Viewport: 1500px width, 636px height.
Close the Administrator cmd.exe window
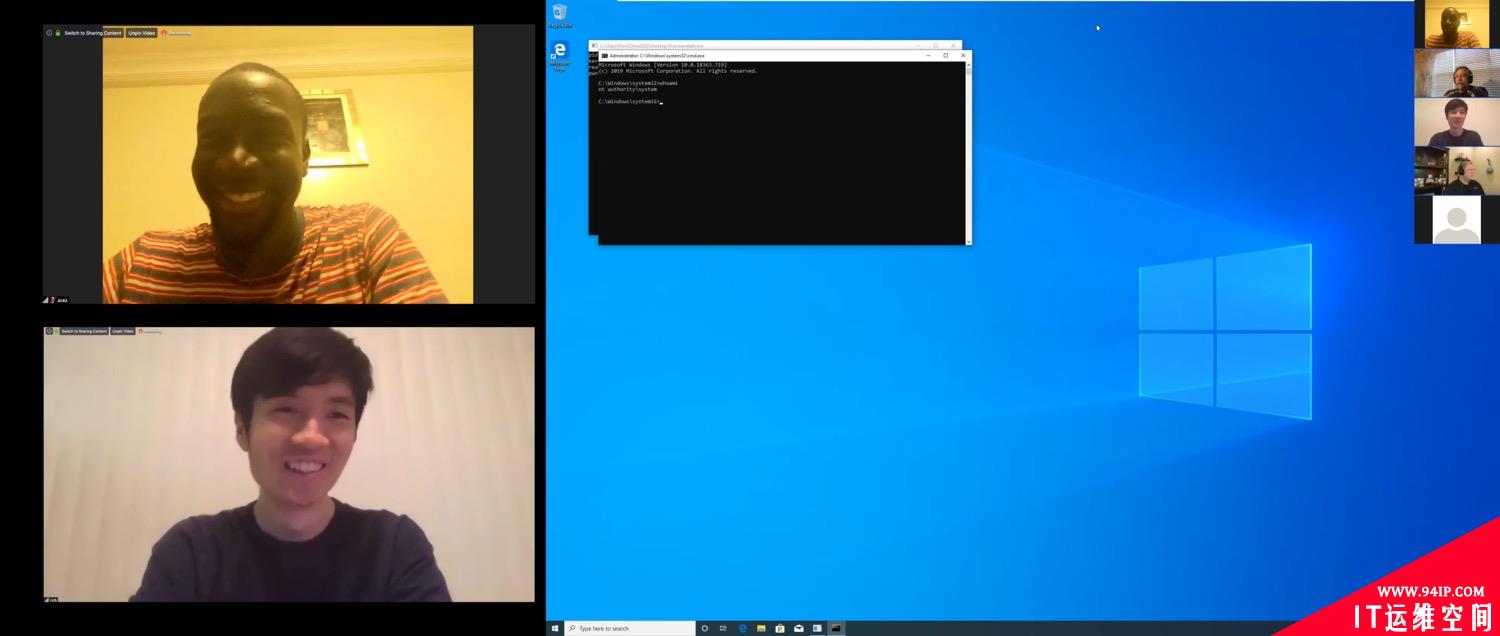[x=963, y=56]
